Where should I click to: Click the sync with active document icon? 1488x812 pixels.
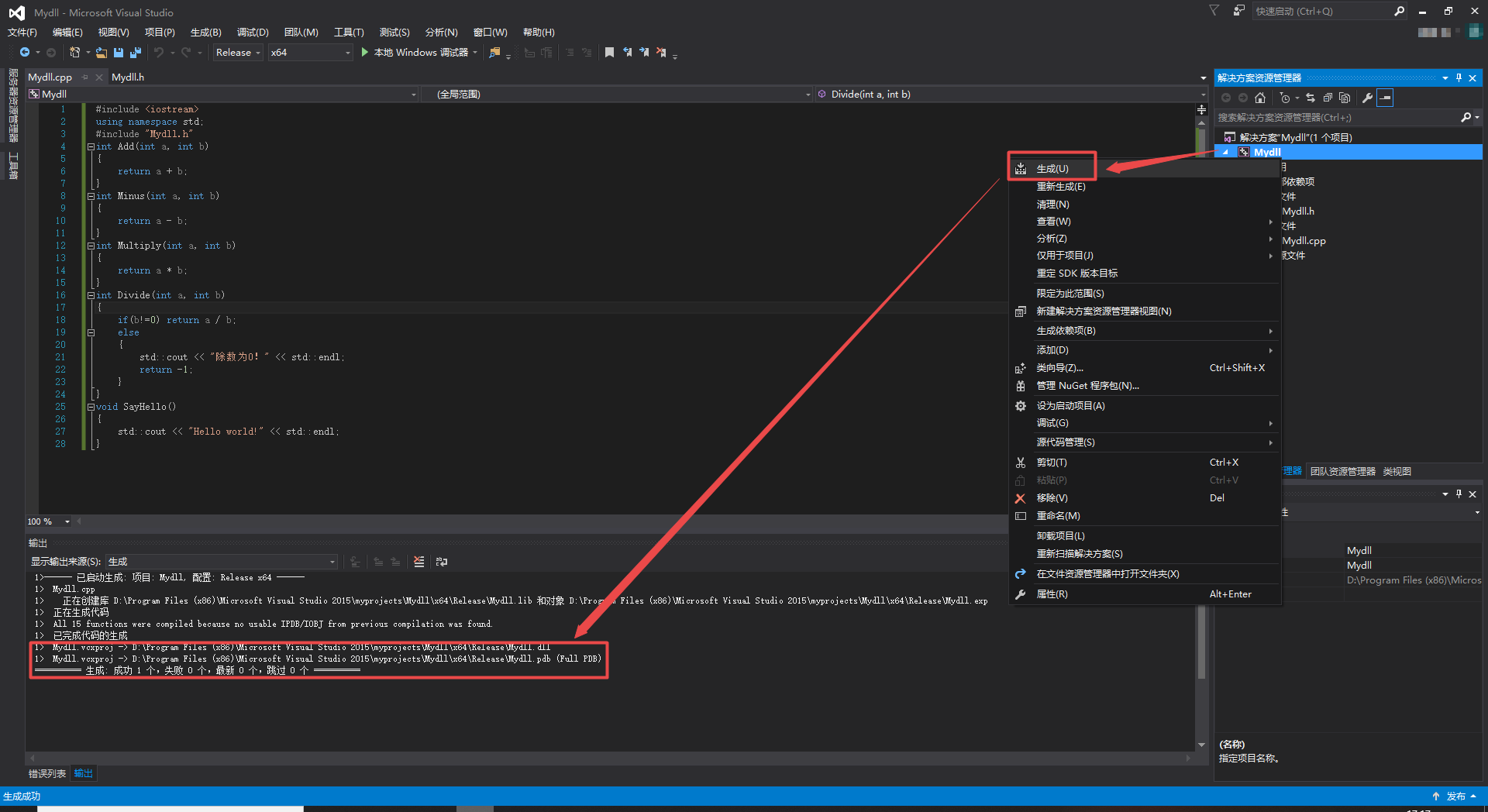click(x=1310, y=98)
